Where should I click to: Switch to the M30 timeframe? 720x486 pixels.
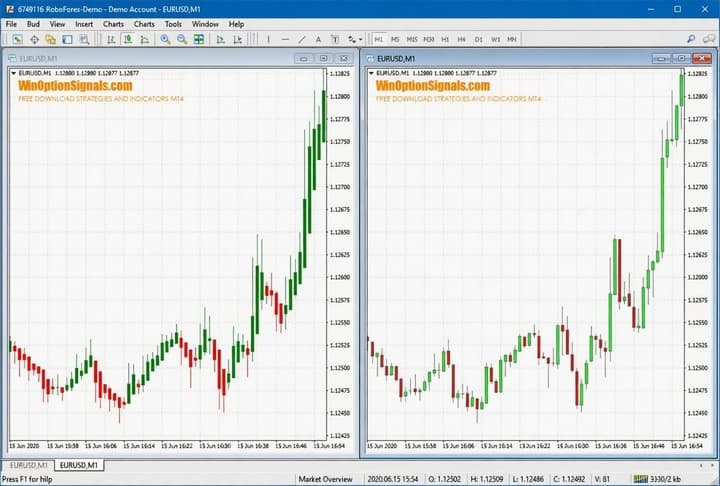click(429, 40)
